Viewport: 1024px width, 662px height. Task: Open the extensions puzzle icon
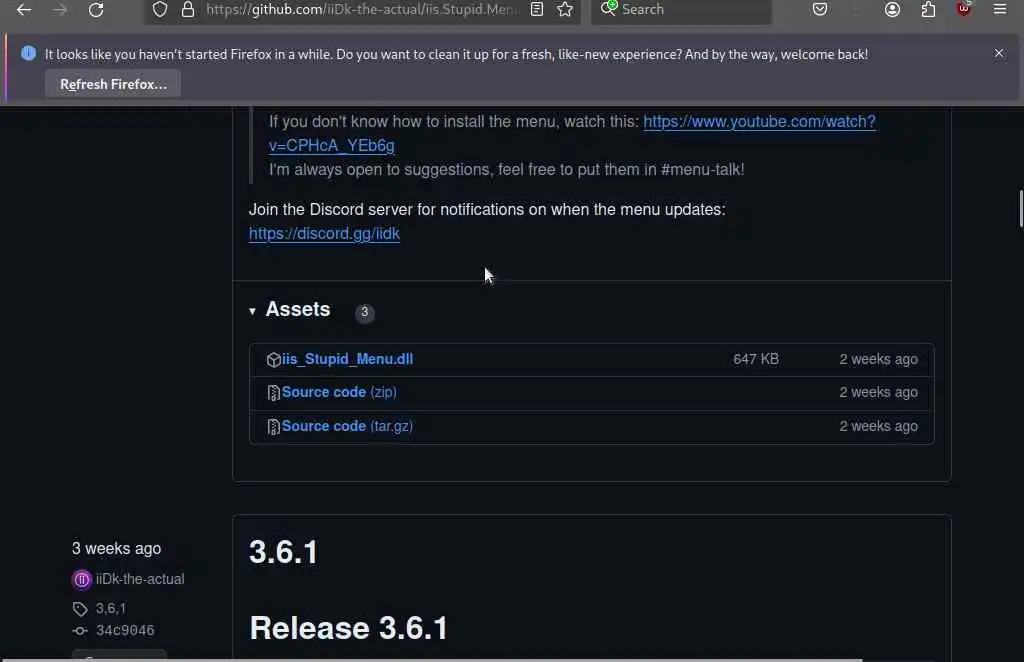(x=928, y=9)
